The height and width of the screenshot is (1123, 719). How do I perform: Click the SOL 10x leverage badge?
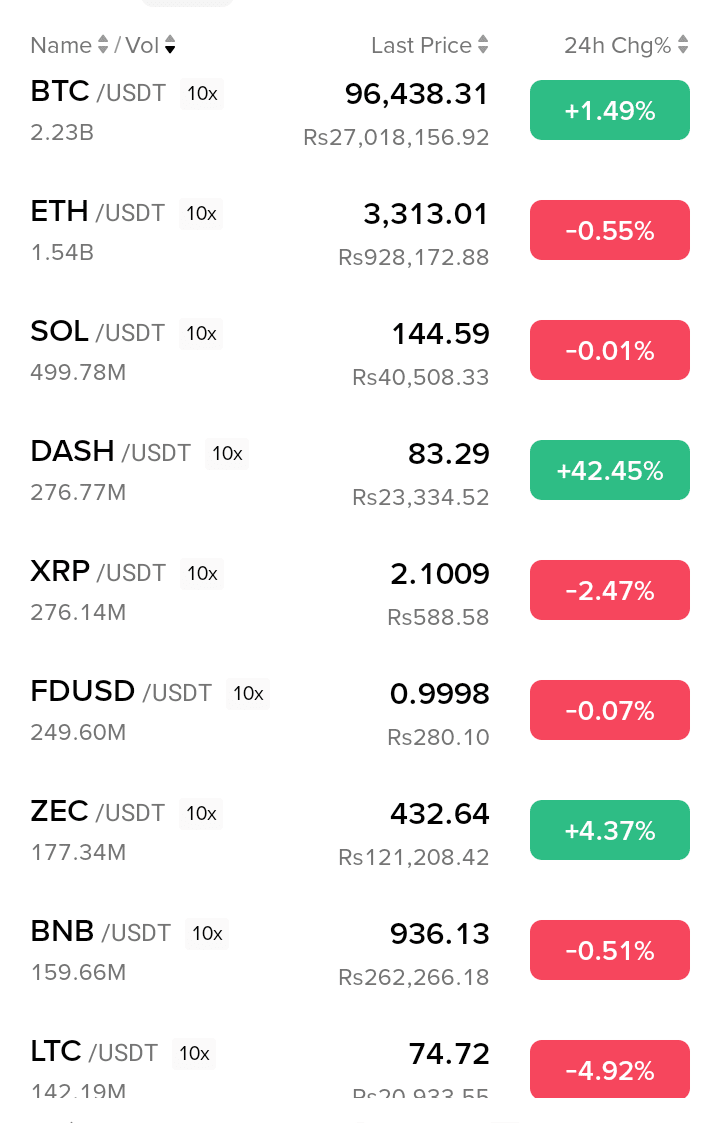[x=201, y=333]
